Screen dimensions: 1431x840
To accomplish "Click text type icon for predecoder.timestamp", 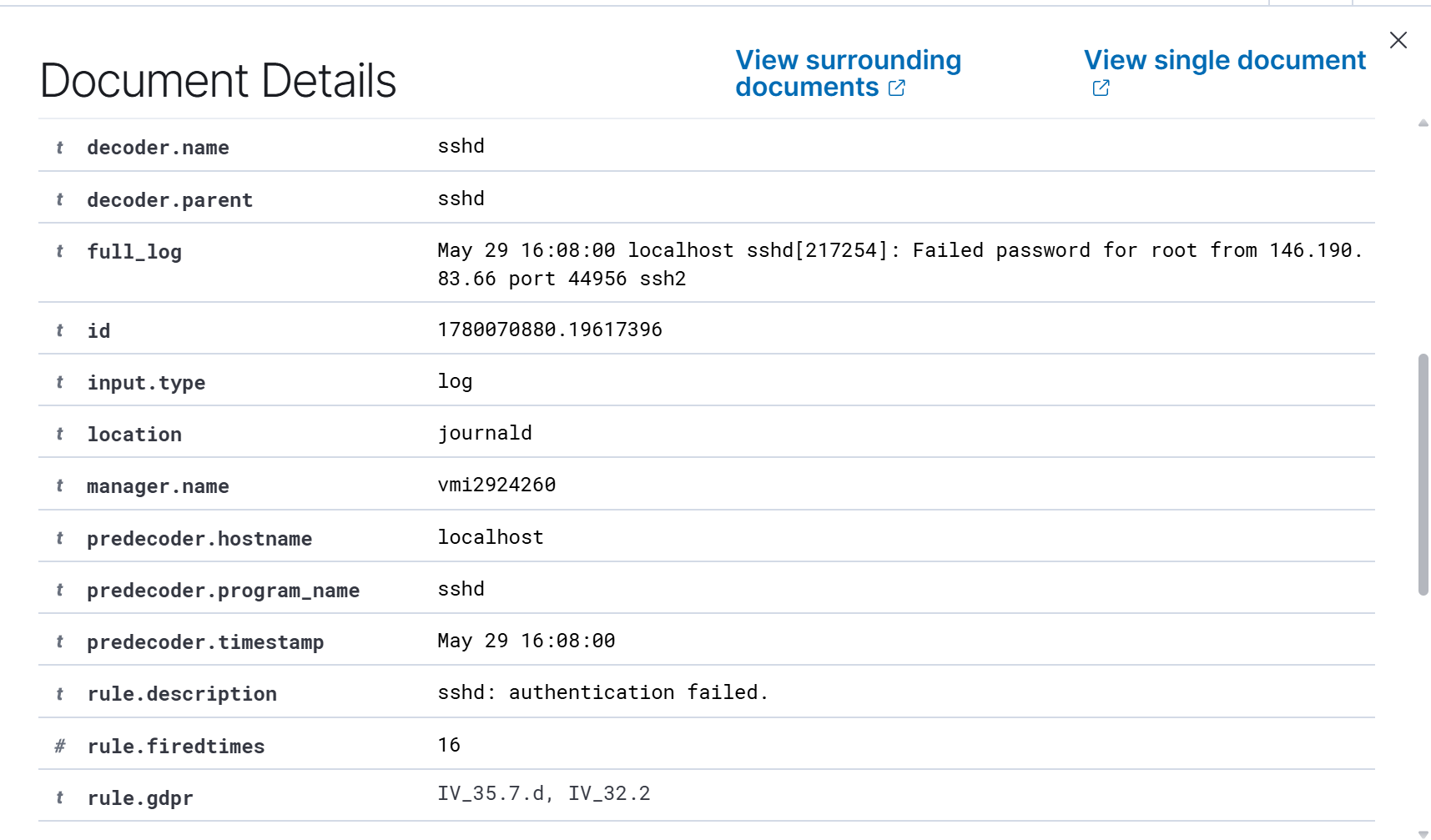I will pyautogui.click(x=59, y=641).
